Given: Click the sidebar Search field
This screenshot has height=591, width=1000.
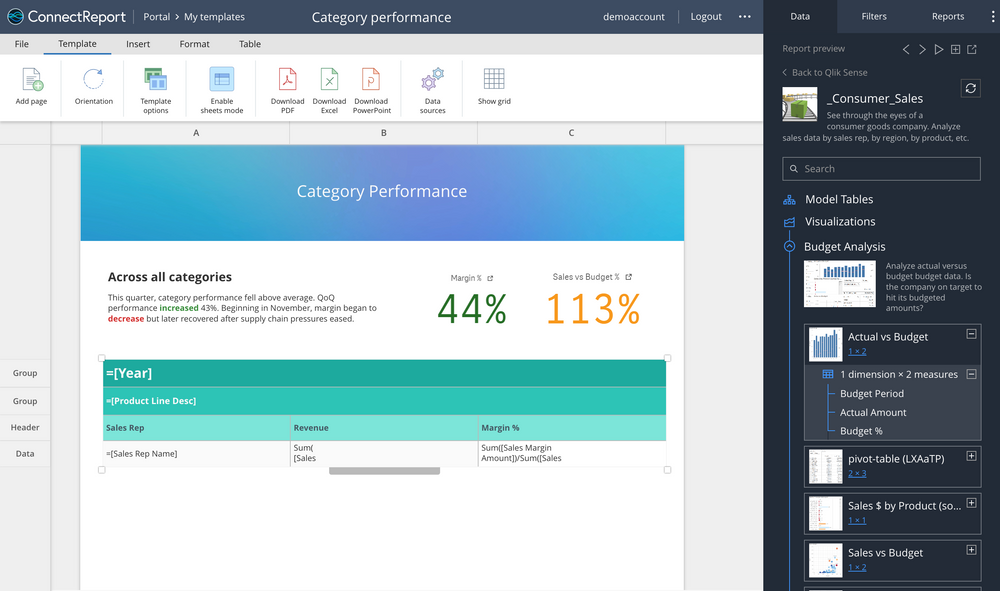Looking at the screenshot, I should [x=880, y=168].
